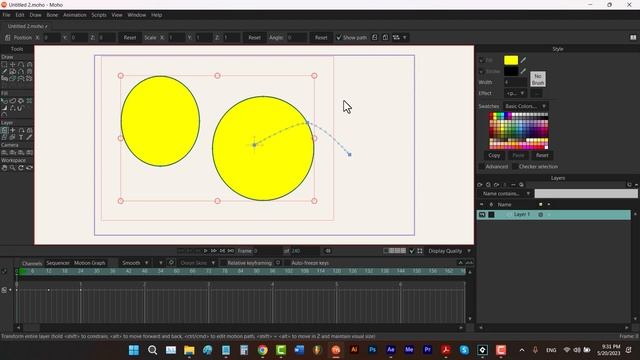640x360 pixels.
Task: Select the Insert Text tool
Action: 21,138
